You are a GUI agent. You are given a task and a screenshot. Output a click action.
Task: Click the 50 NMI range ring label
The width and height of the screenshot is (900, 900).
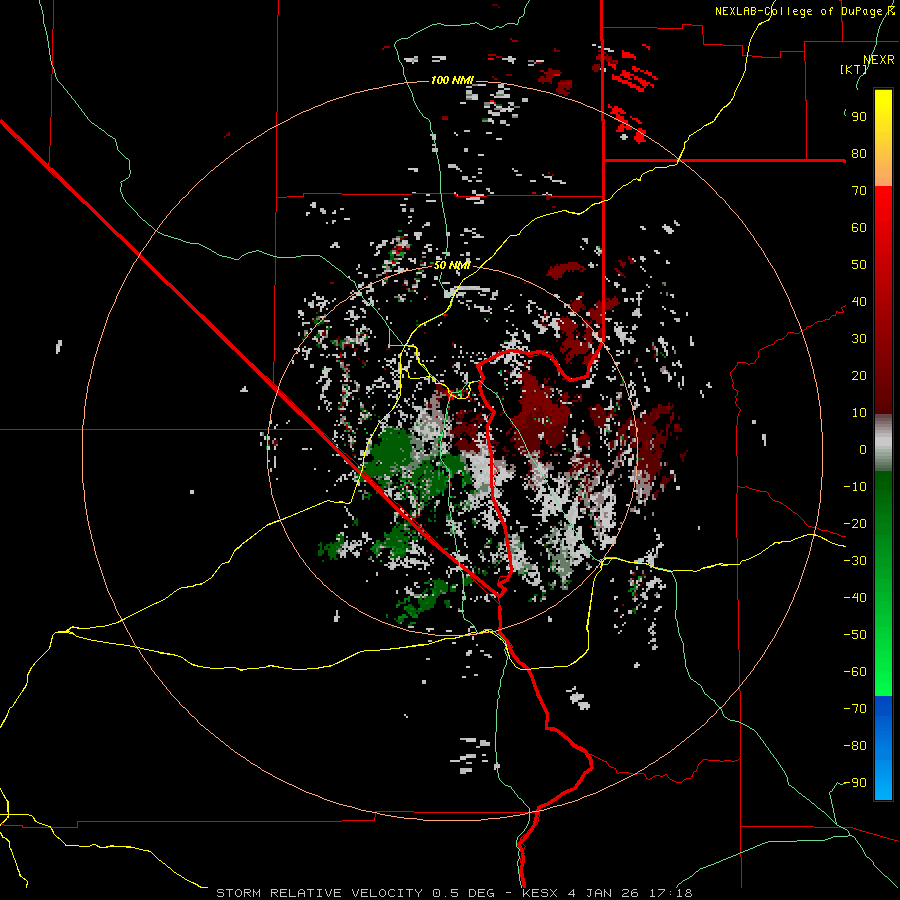pyautogui.click(x=452, y=265)
